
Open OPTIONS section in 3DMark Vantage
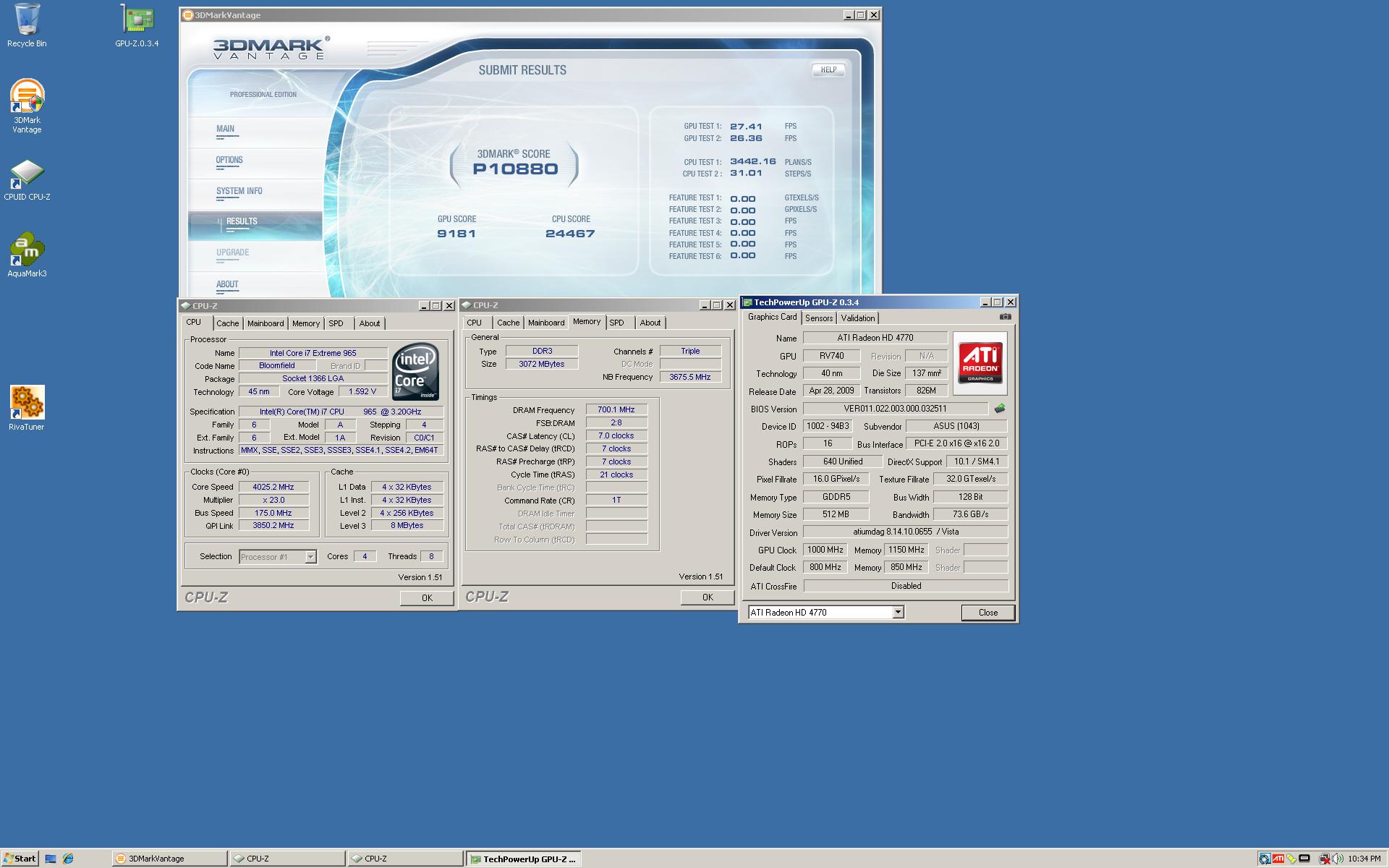255,163
